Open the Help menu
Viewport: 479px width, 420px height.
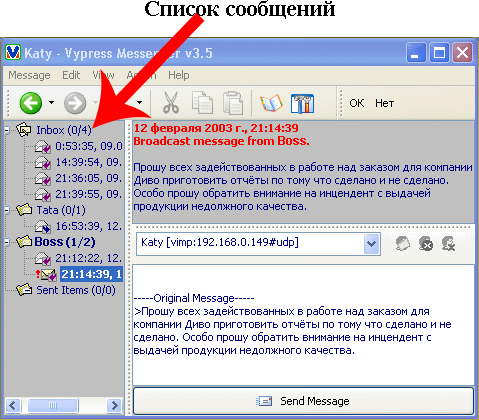(x=178, y=75)
